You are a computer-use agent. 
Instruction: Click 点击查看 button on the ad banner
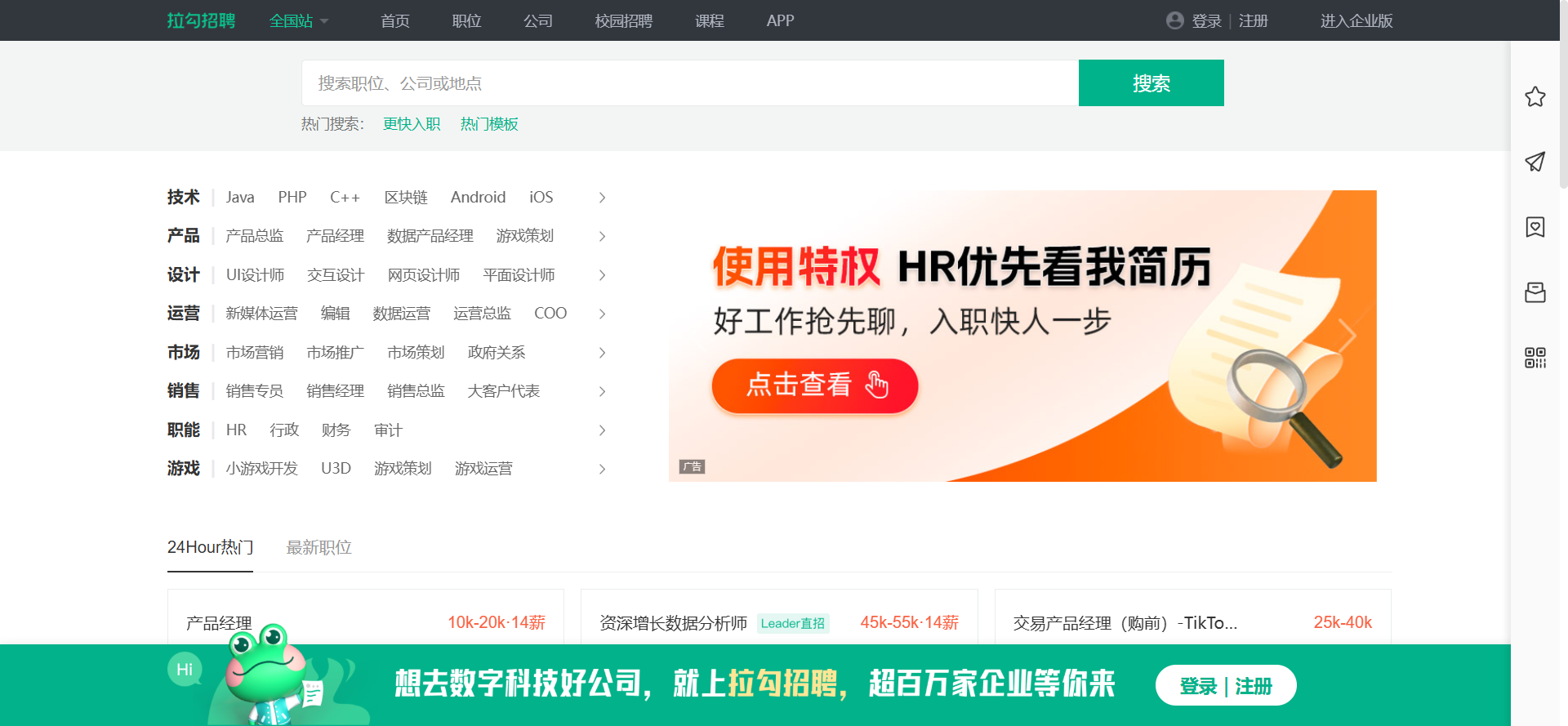tap(815, 385)
